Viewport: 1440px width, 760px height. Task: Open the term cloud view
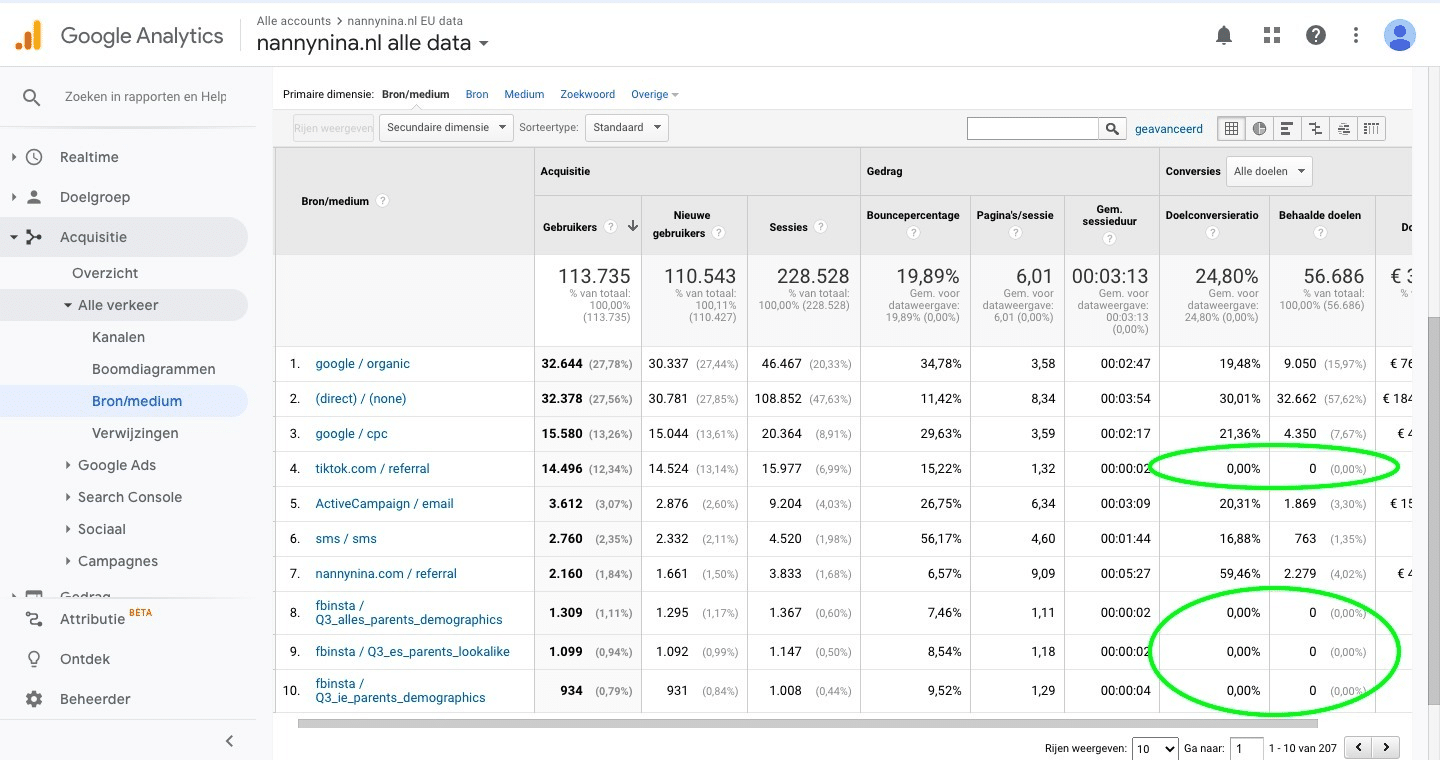[1343, 128]
